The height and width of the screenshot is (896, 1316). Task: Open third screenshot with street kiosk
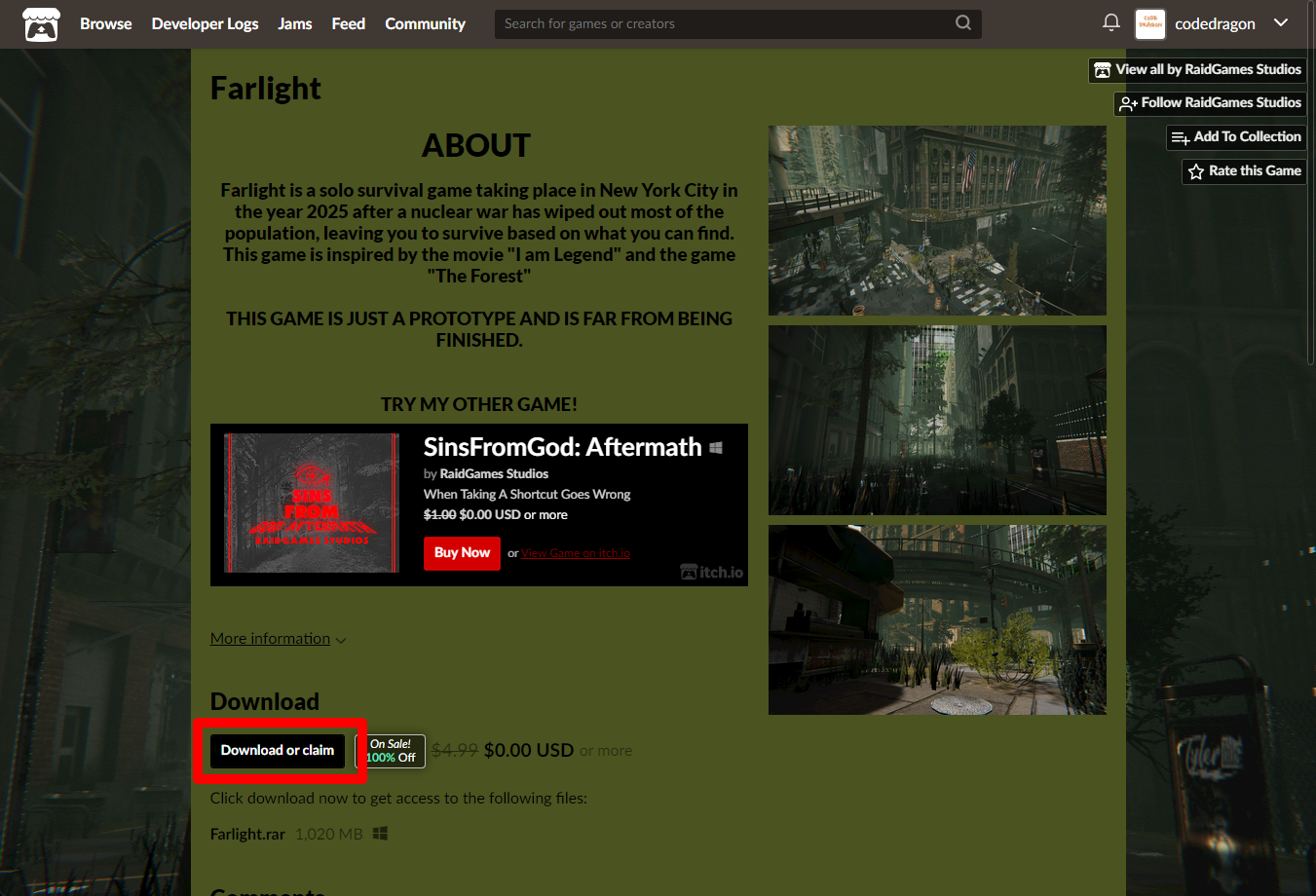click(937, 619)
